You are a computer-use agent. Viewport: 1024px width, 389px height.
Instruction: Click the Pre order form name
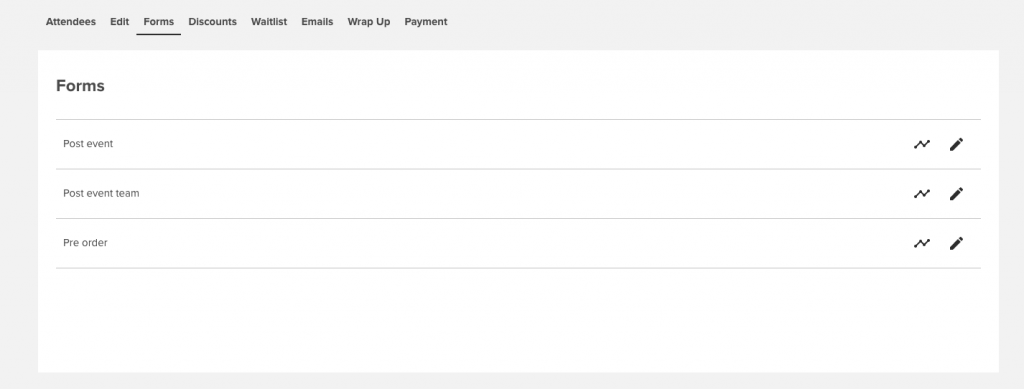tap(85, 243)
